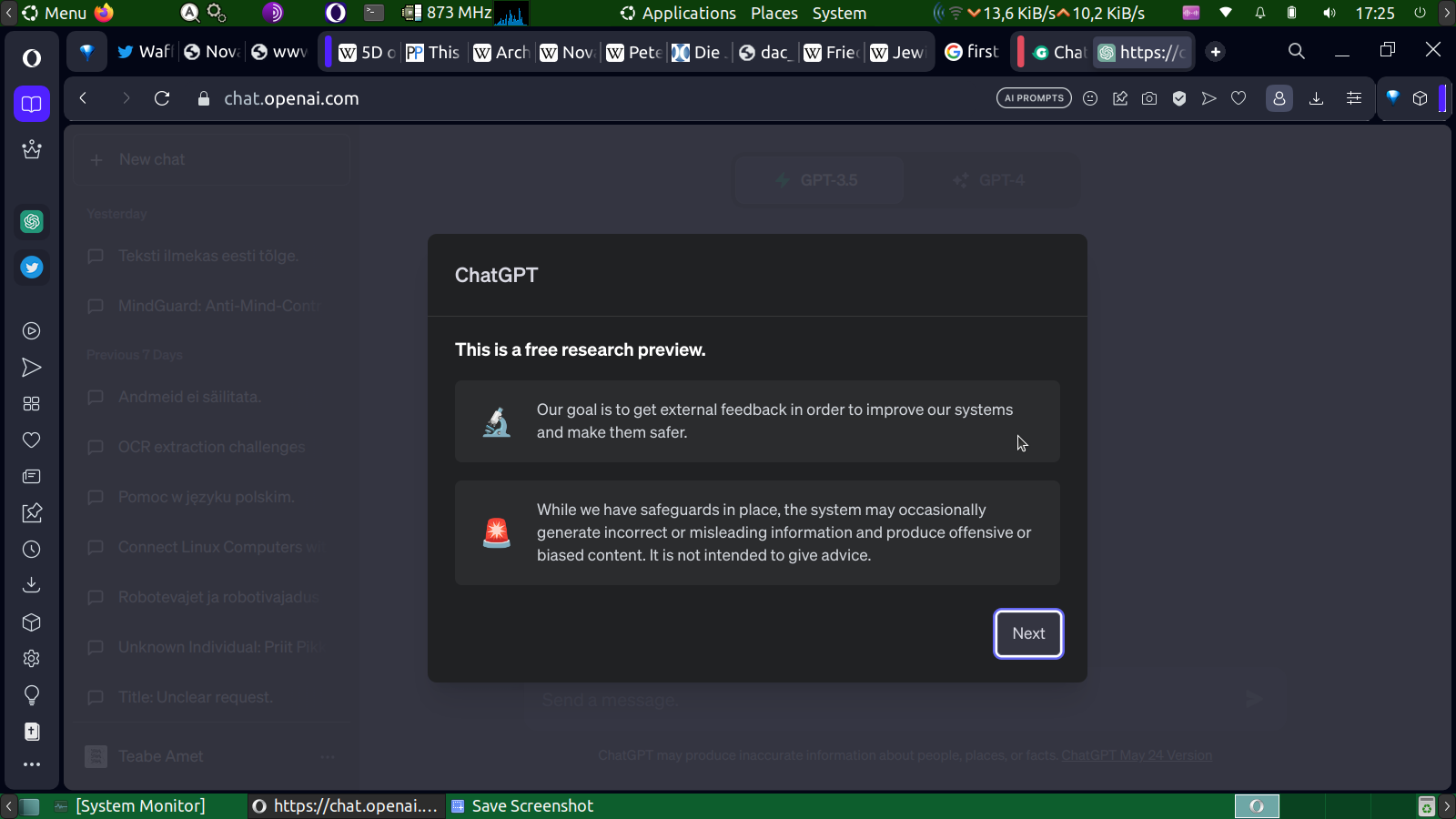Open History clock icon in Opera sidebar
Image resolution: width=1456 pixels, height=819 pixels.
(x=32, y=550)
